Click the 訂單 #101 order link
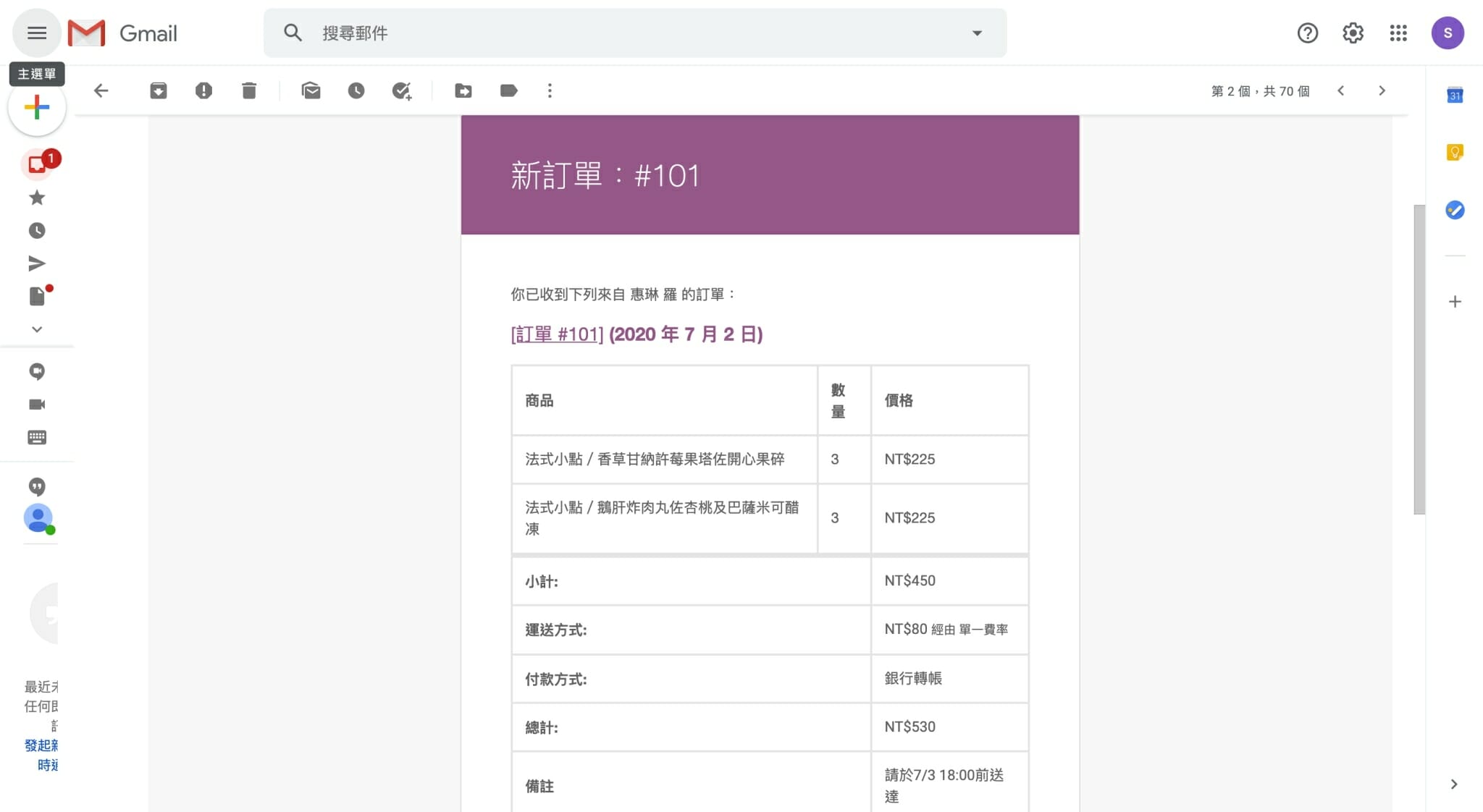 tap(557, 334)
